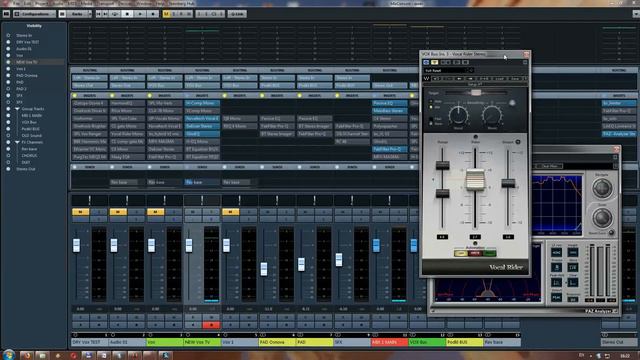Toggle visibility dot for Audio 01

coord(8,49)
